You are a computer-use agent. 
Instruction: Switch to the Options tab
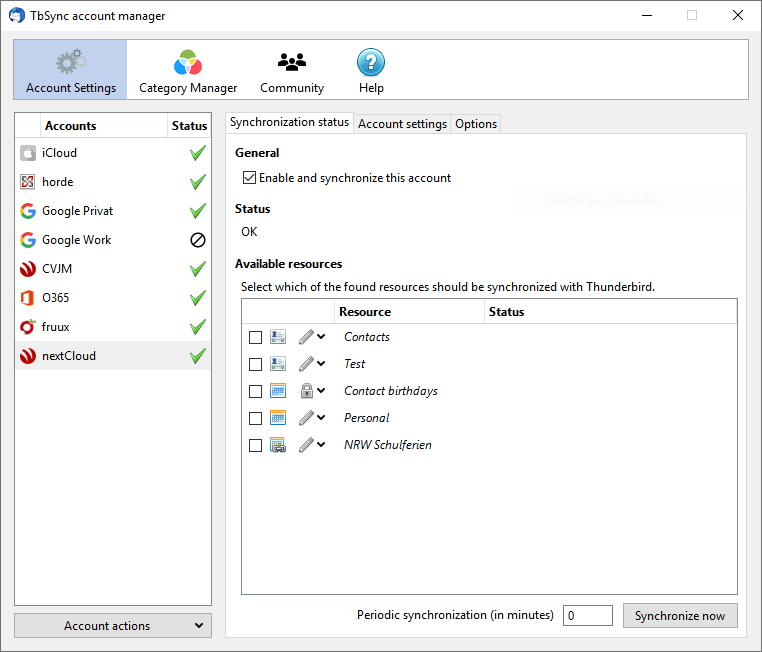(x=476, y=124)
